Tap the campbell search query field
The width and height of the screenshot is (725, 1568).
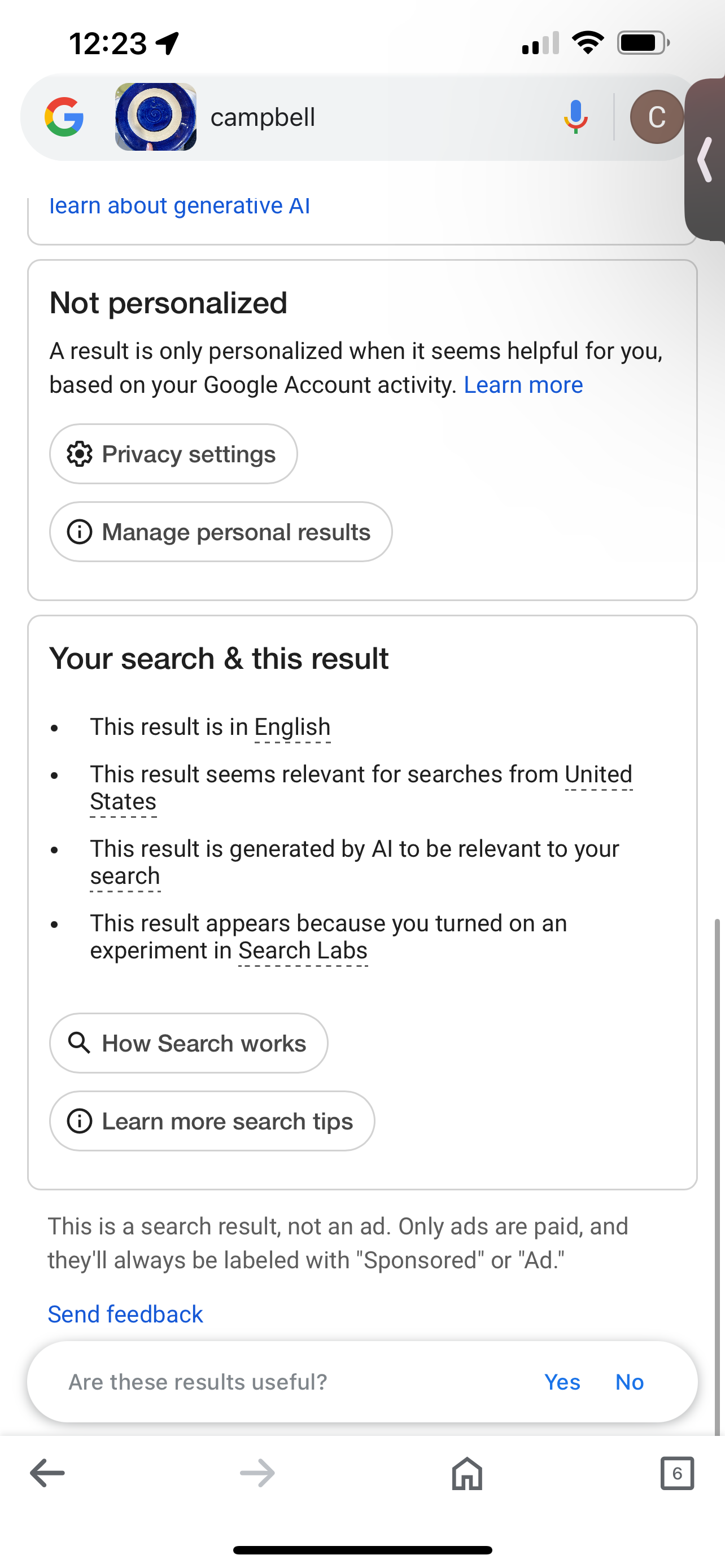point(377,117)
